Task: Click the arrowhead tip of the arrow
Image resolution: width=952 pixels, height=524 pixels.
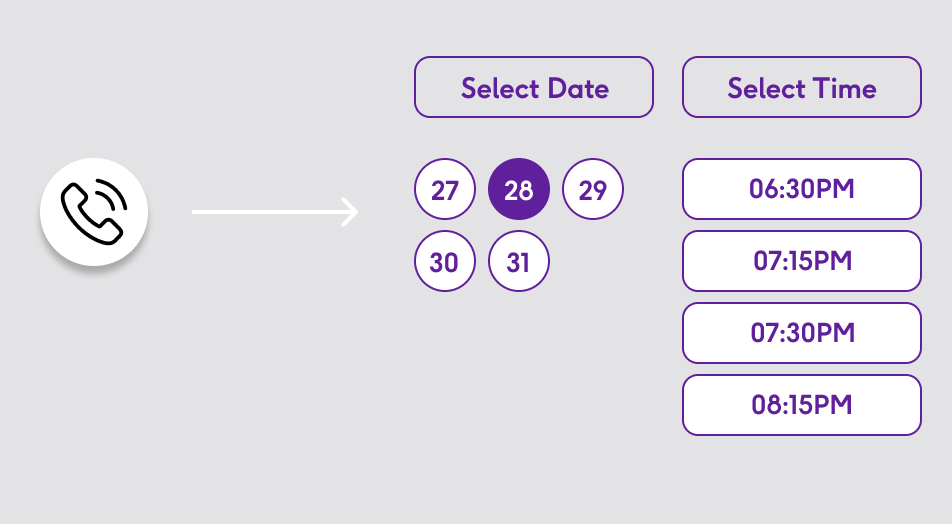Action: (x=351, y=212)
